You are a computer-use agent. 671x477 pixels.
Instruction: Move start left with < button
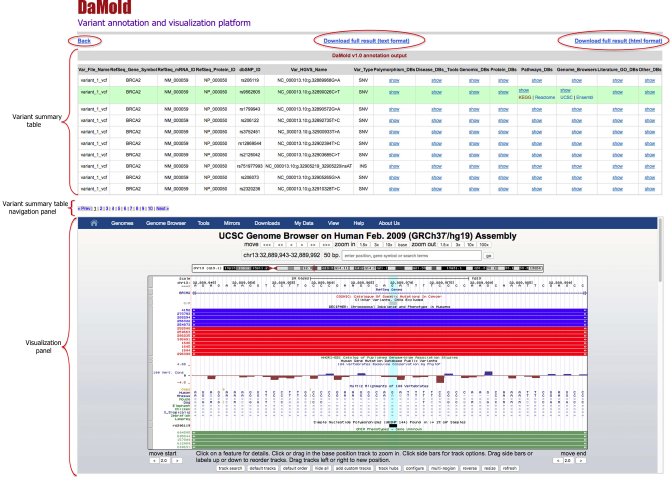(x=154, y=461)
